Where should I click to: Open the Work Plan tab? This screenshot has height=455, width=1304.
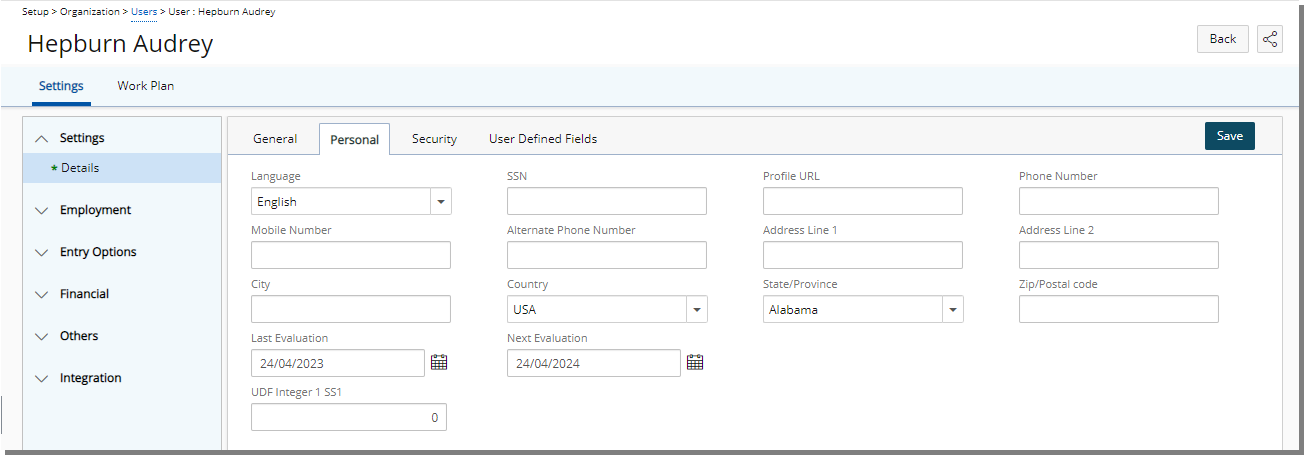coord(146,86)
